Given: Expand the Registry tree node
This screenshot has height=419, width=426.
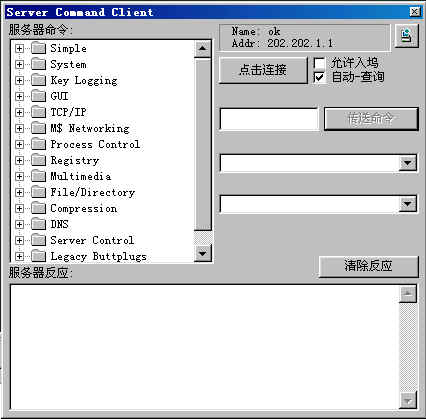Looking at the screenshot, I should click(x=19, y=161).
